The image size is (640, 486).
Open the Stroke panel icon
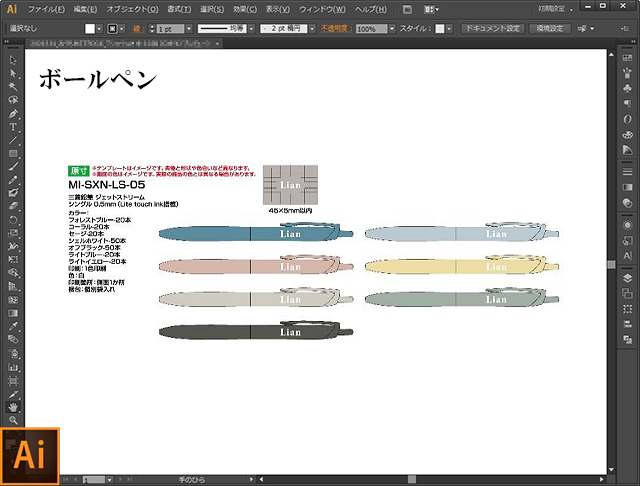click(627, 172)
